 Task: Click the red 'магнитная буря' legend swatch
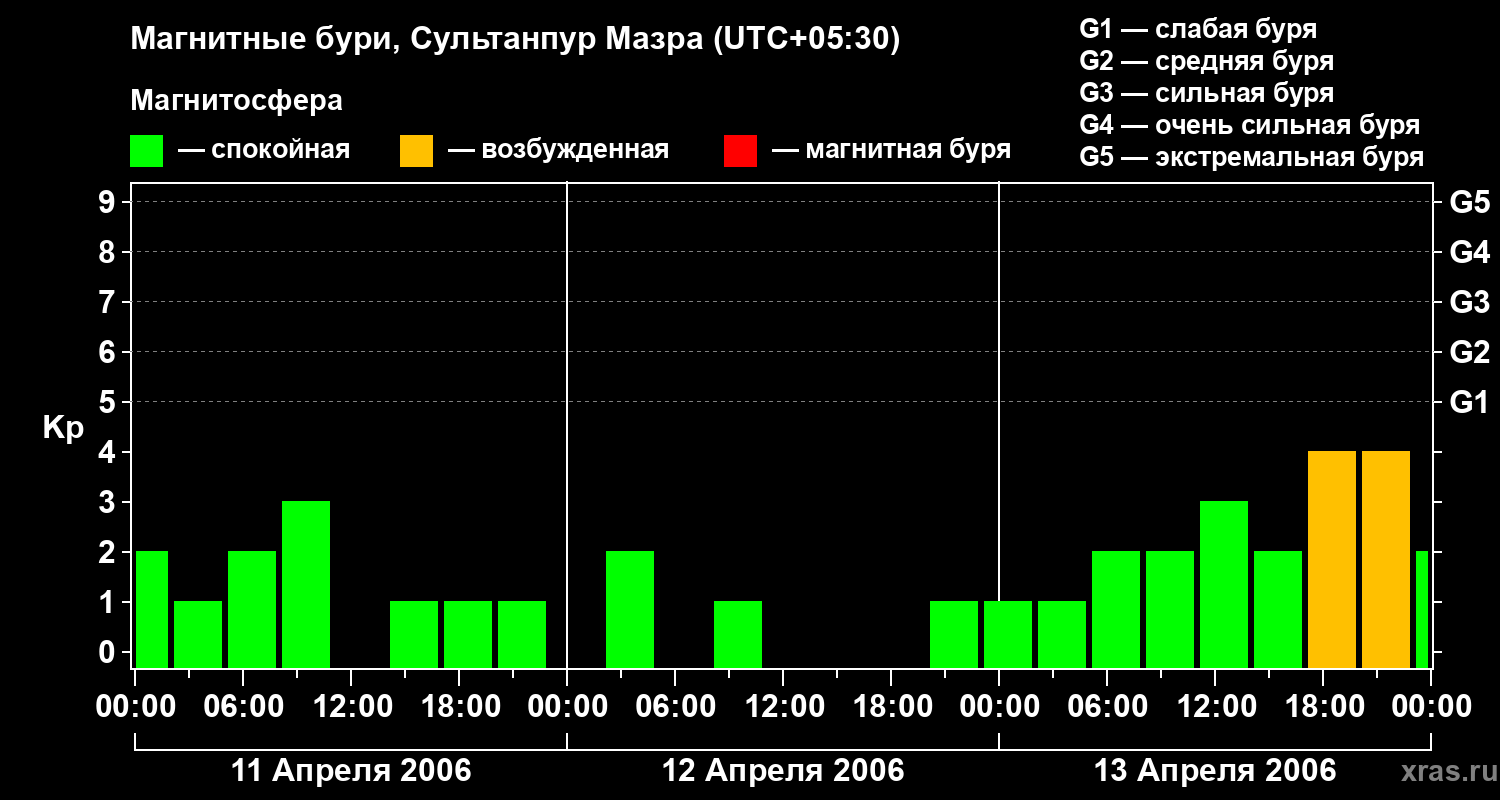click(x=740, y=151)
